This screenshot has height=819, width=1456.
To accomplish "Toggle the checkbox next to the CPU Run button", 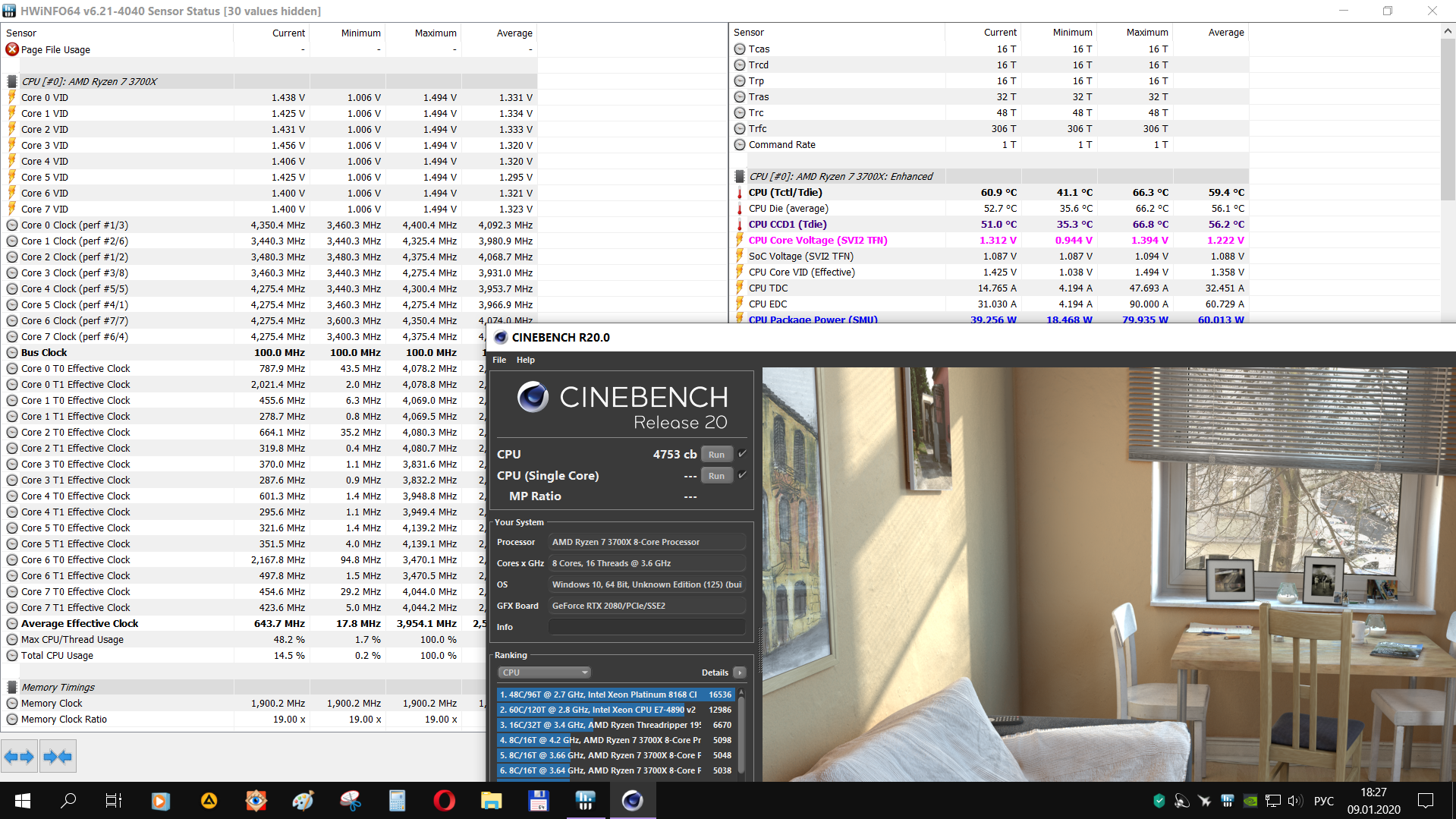I will pos(742,454).
